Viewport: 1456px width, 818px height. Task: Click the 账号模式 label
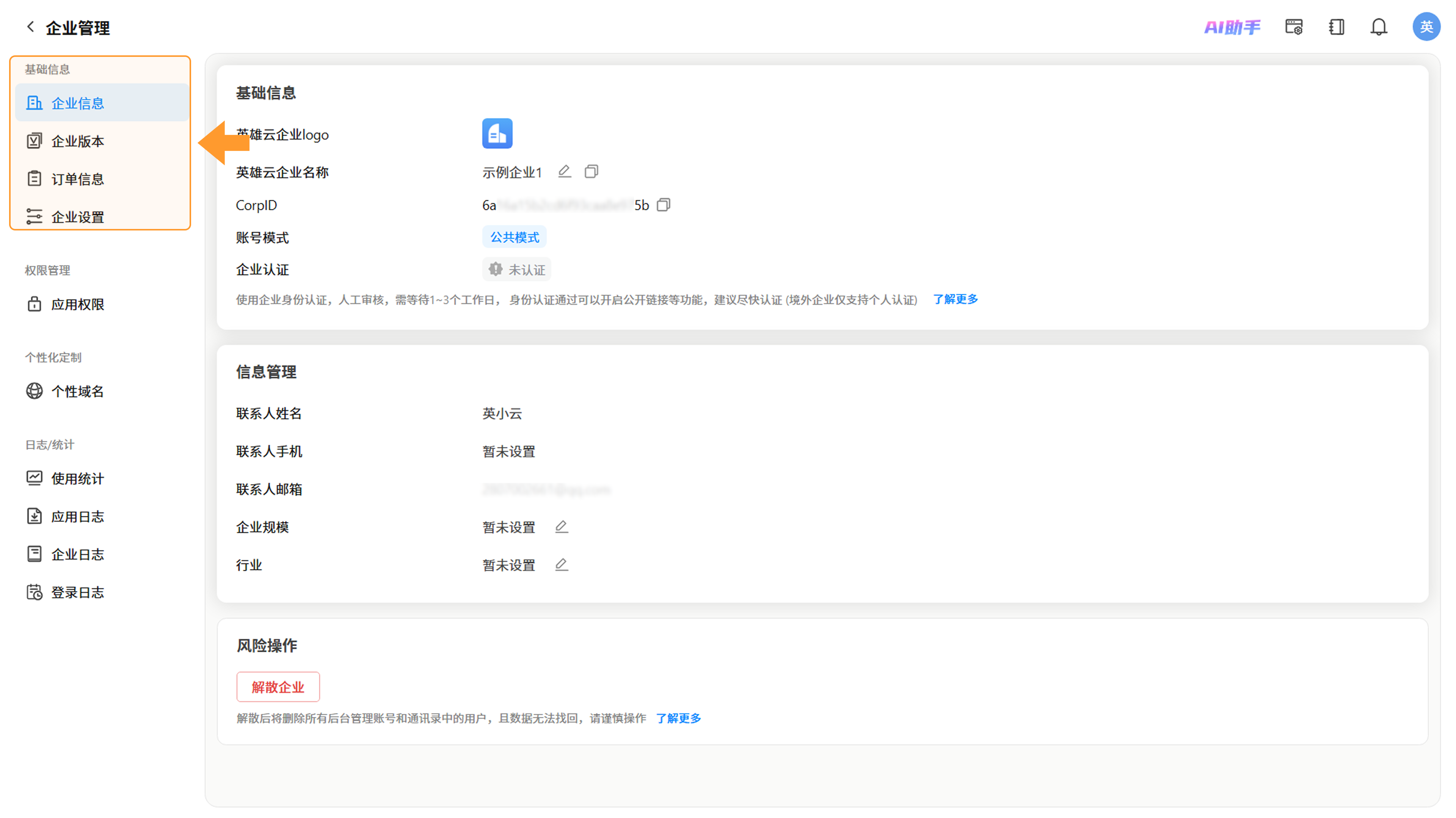262,237
